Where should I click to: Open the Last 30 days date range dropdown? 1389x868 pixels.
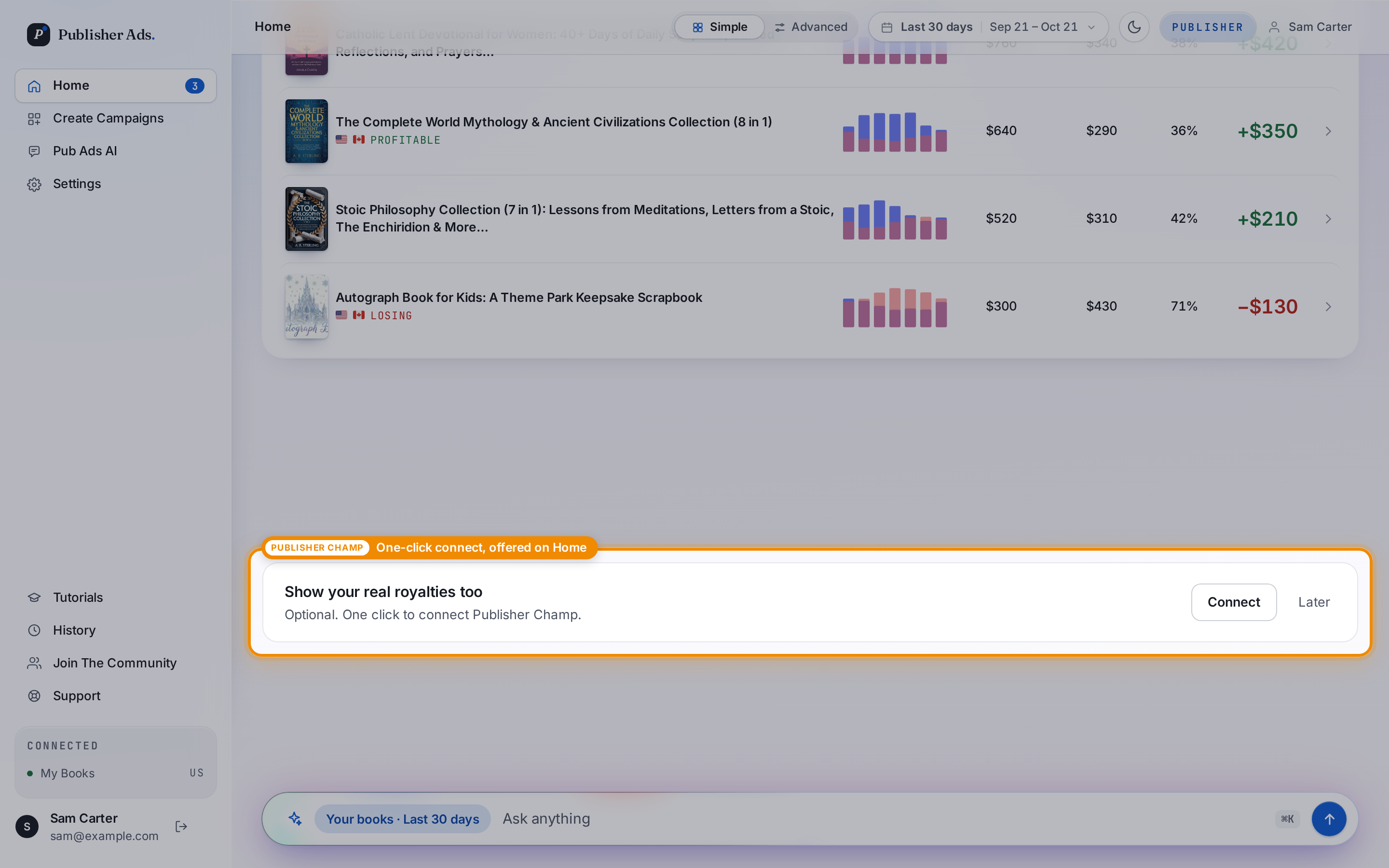click(x=988, y=27)
